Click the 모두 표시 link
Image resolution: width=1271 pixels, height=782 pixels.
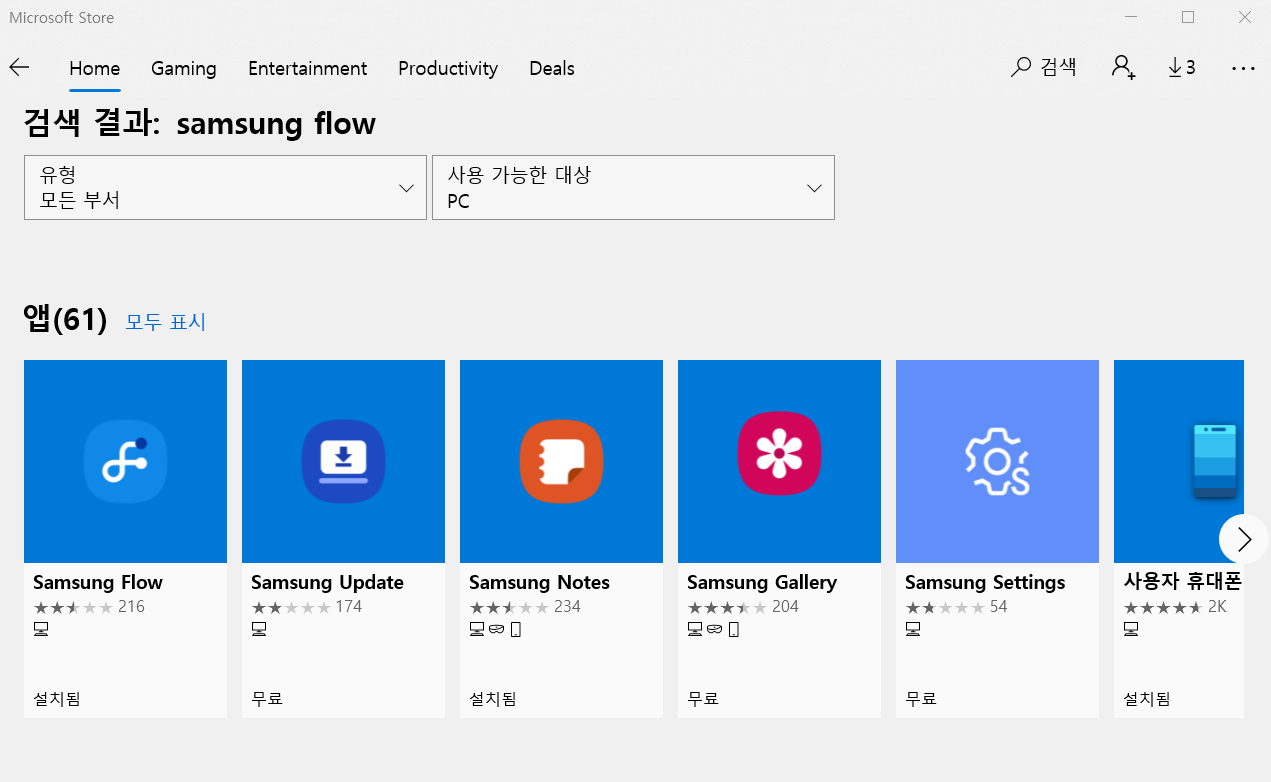click(165, 322)
